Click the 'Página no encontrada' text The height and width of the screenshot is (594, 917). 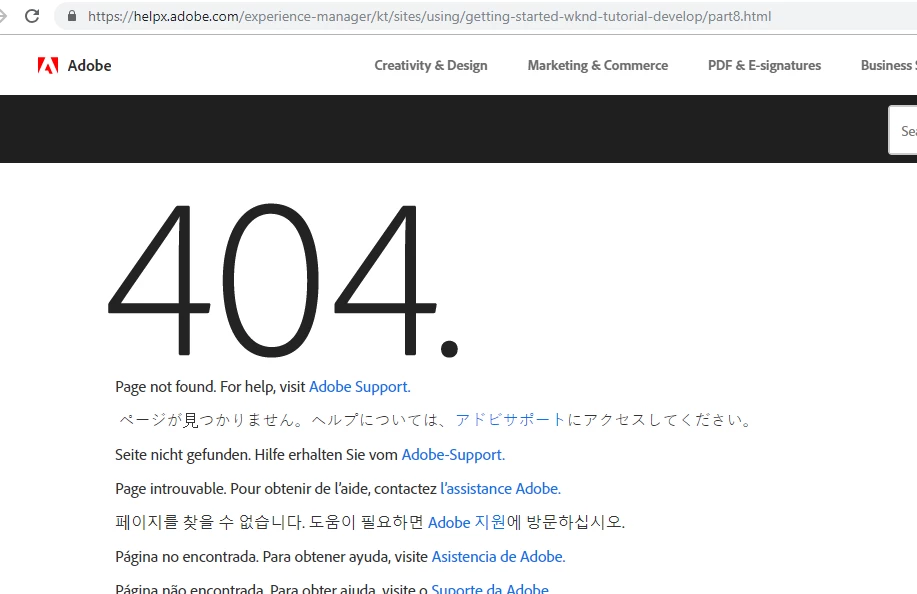click(187, 557)
